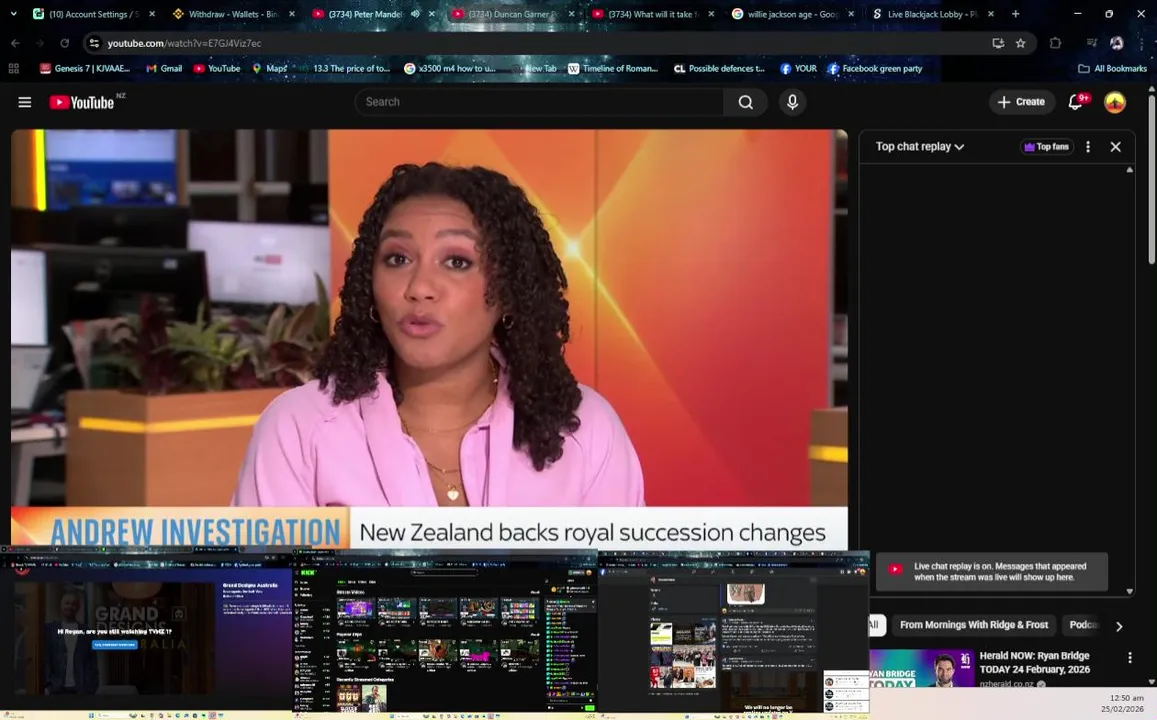Go back to the previous page
Viewport: 1157px width, 720px height.
pos(15,43)
